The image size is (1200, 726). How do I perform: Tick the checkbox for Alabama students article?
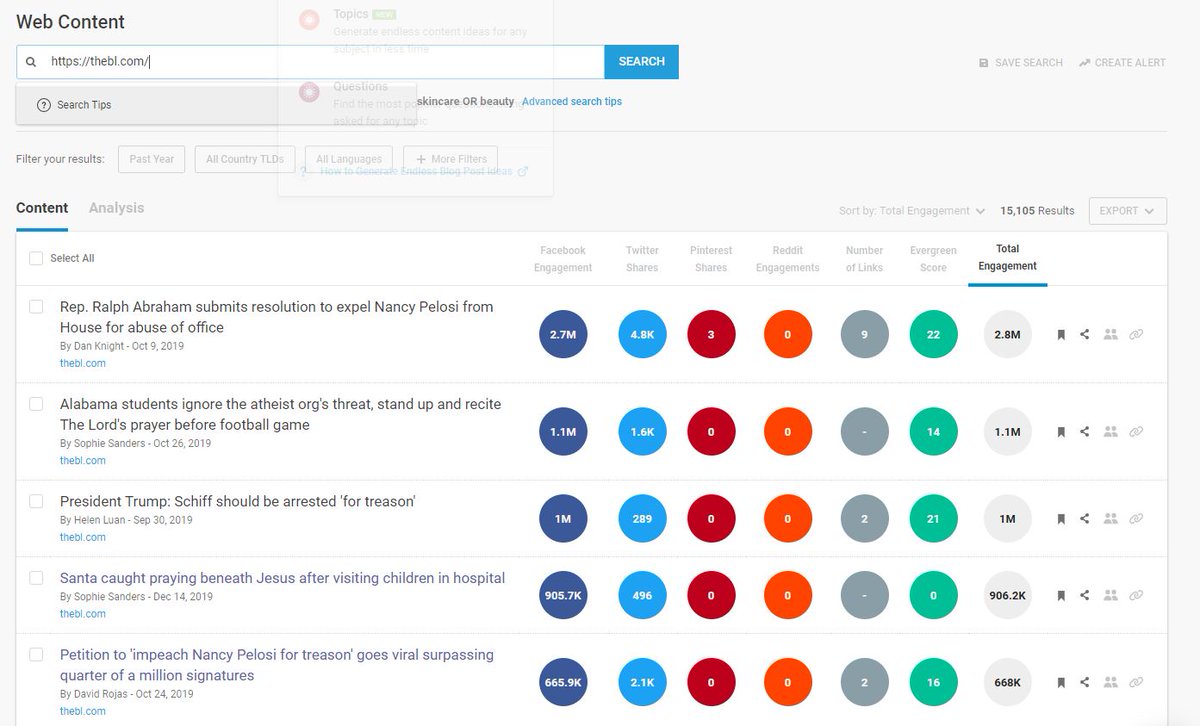pos(36,404)
